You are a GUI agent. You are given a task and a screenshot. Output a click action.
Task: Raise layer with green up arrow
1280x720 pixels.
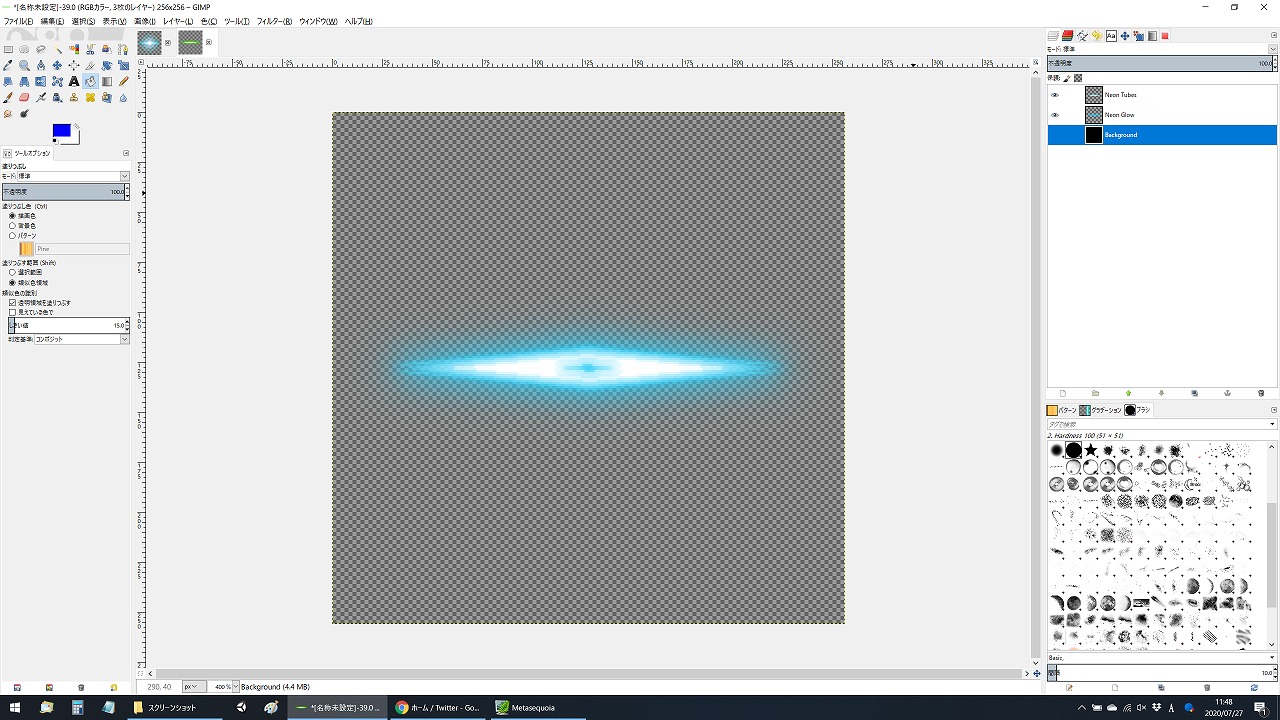pyautogui.click(x=1128, y=393)
